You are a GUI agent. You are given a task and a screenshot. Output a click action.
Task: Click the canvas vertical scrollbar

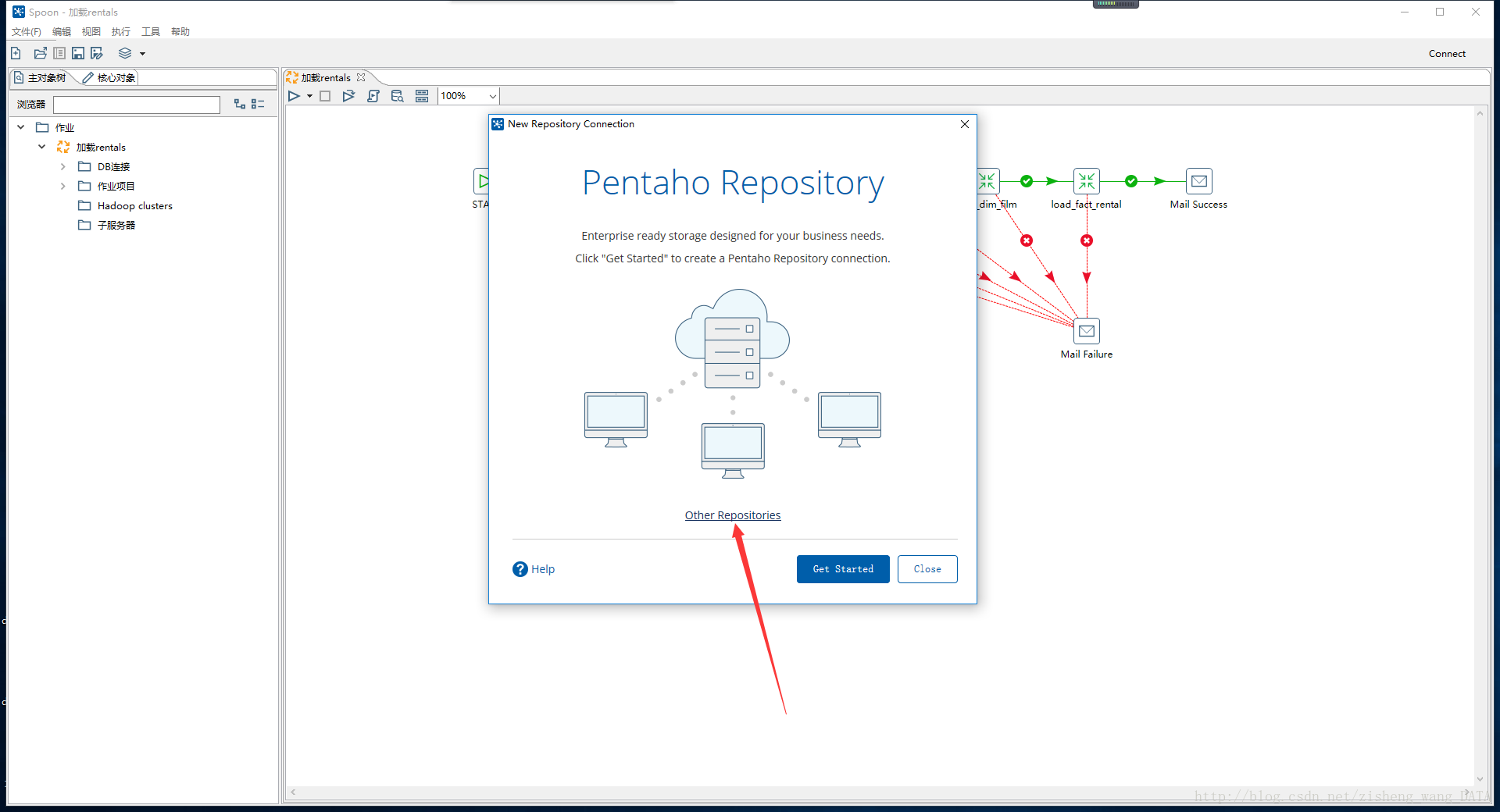click(1480, 446)
